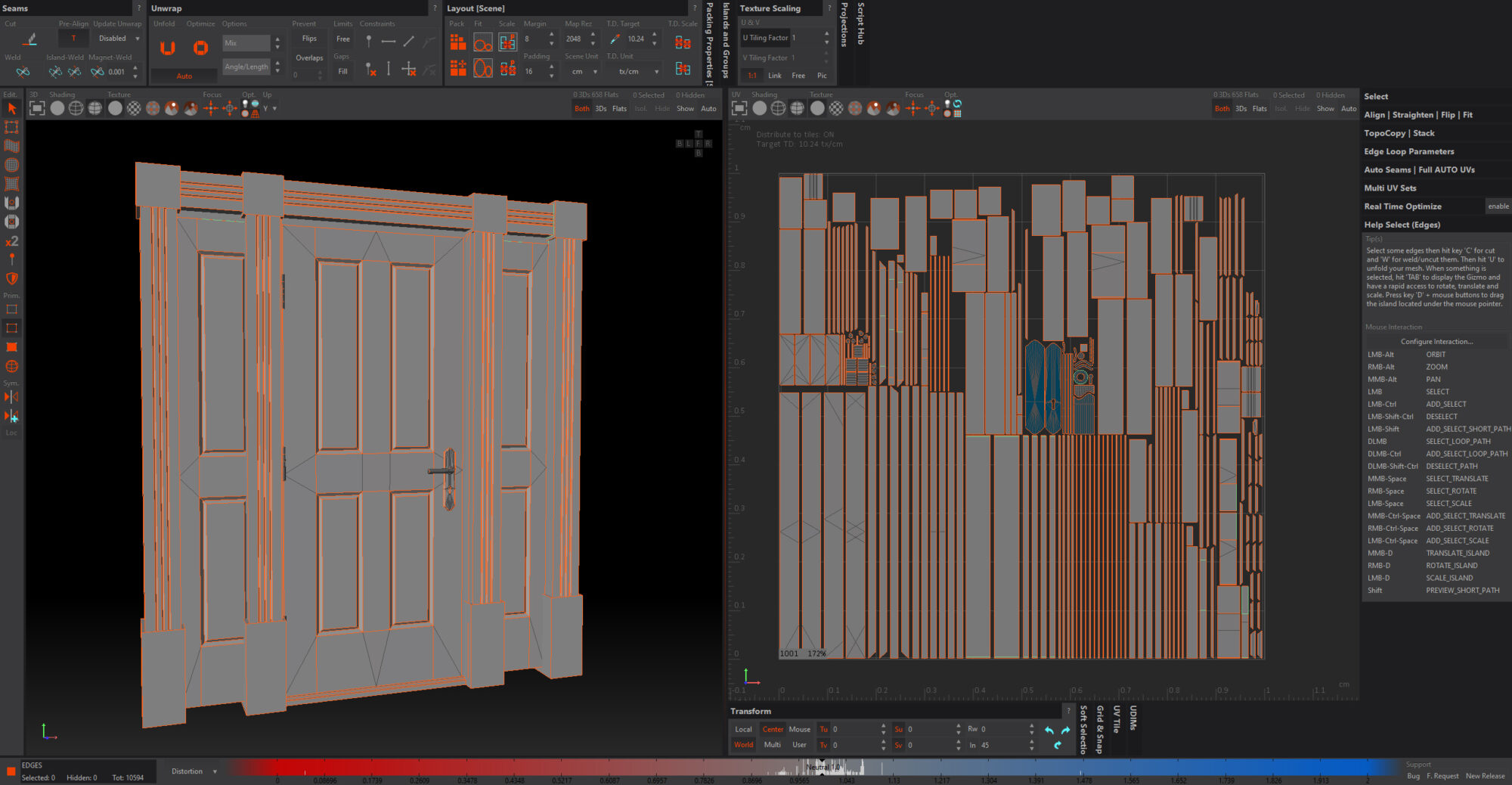Toggle Overlaps prevention in Unwrap panel

[x=309, y=58]
